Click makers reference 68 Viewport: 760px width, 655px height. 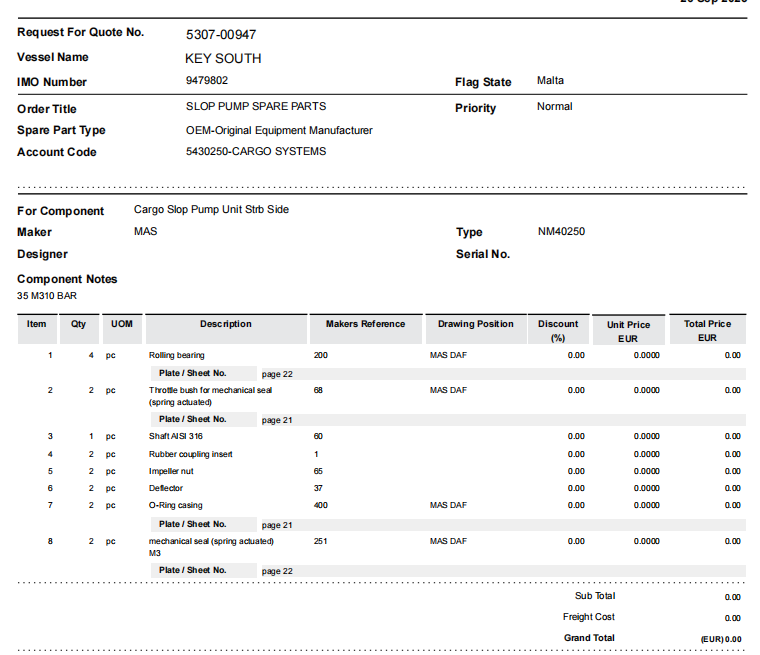[x=318, y=390]
